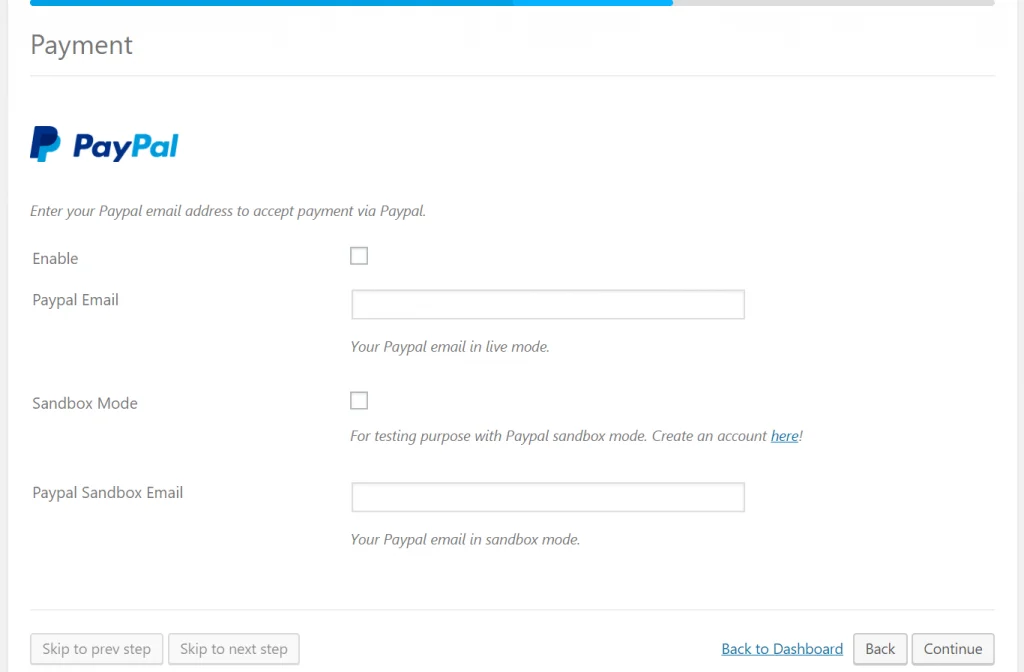Viewport: 1024px width, 672px height.
Task: Click the 'Enter your Paypal email address' instruction text
Action: [x=228, y=211]
